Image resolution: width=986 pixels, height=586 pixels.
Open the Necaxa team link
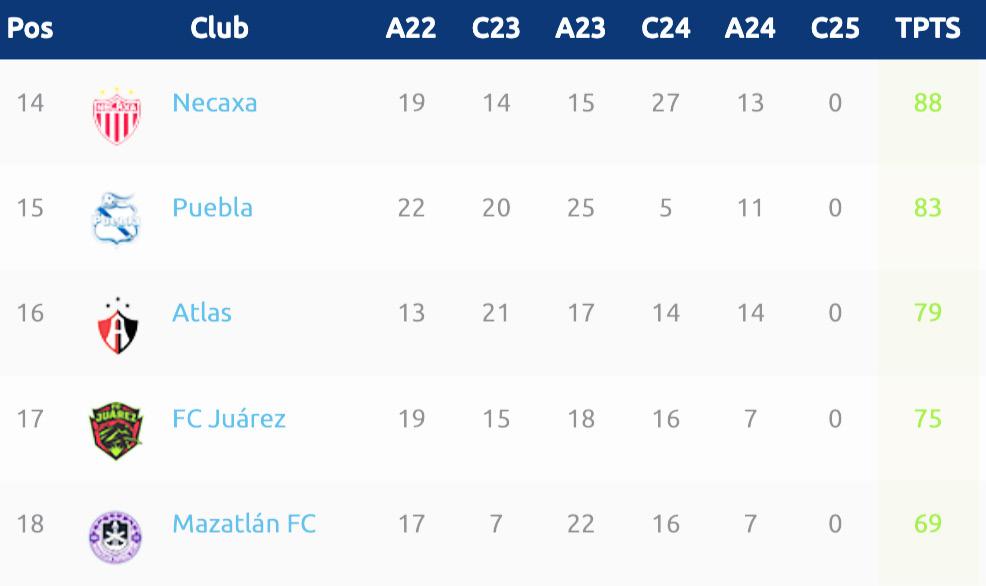[x=214, y=102]
